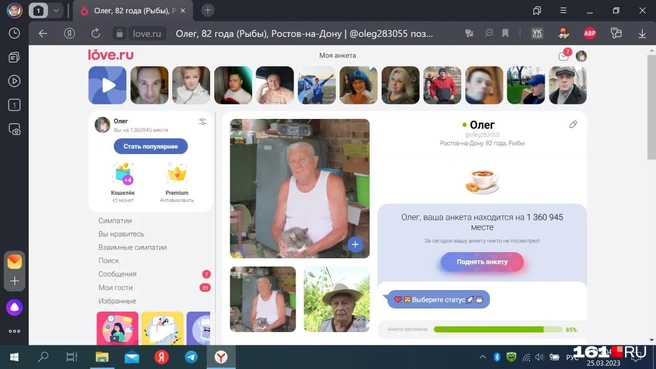
Task: Open the sidebar three-dots more menu
Action: [14, 331]
